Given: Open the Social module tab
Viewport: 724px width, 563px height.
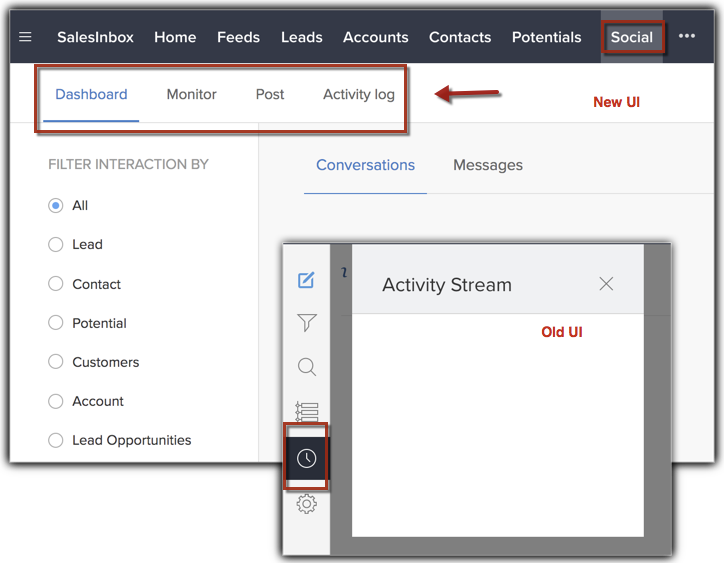Looking at the screenshot, I should 632,37.
